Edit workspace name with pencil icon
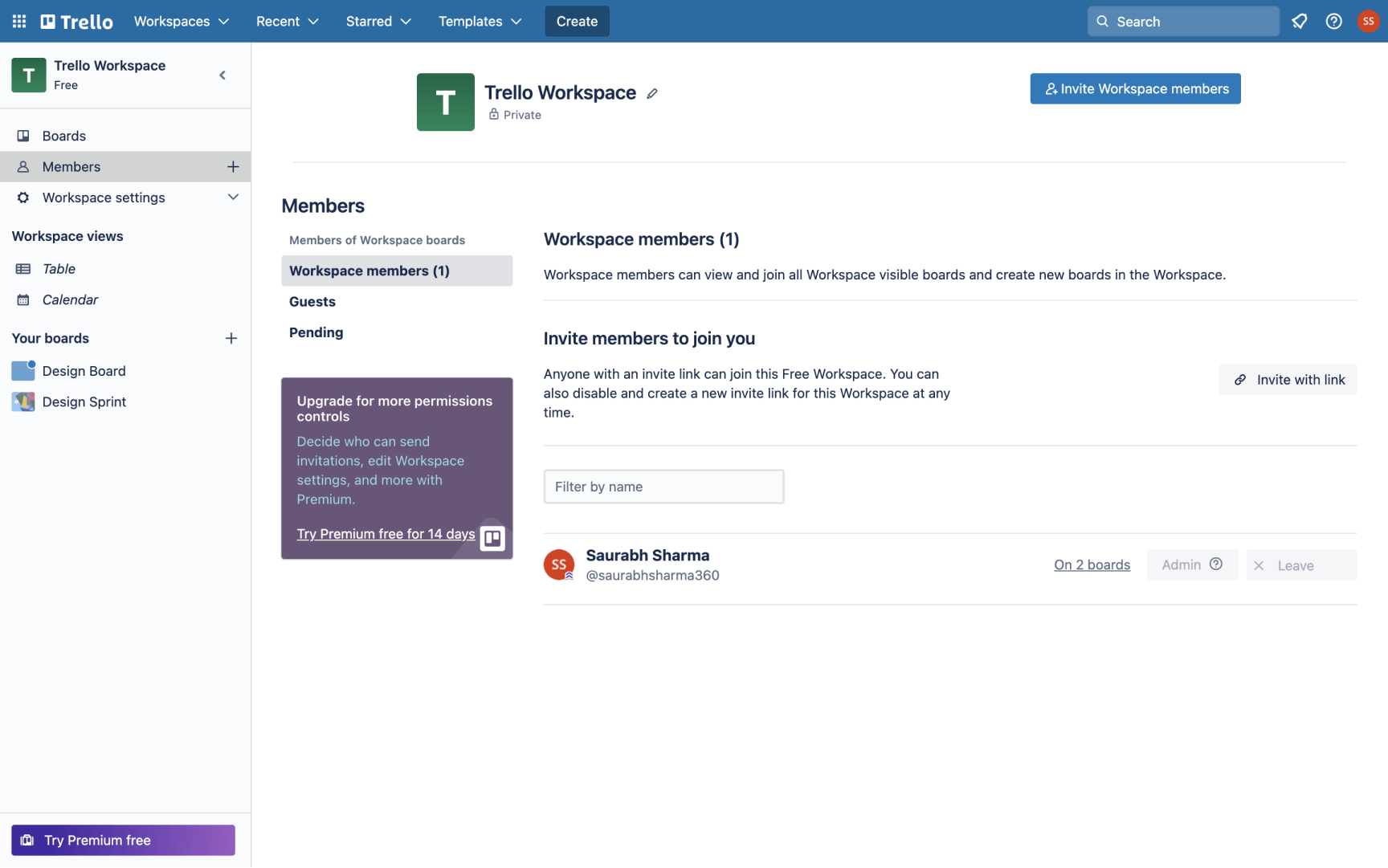This screenshot has width=1388, height=868. click(x=652, y=94)
